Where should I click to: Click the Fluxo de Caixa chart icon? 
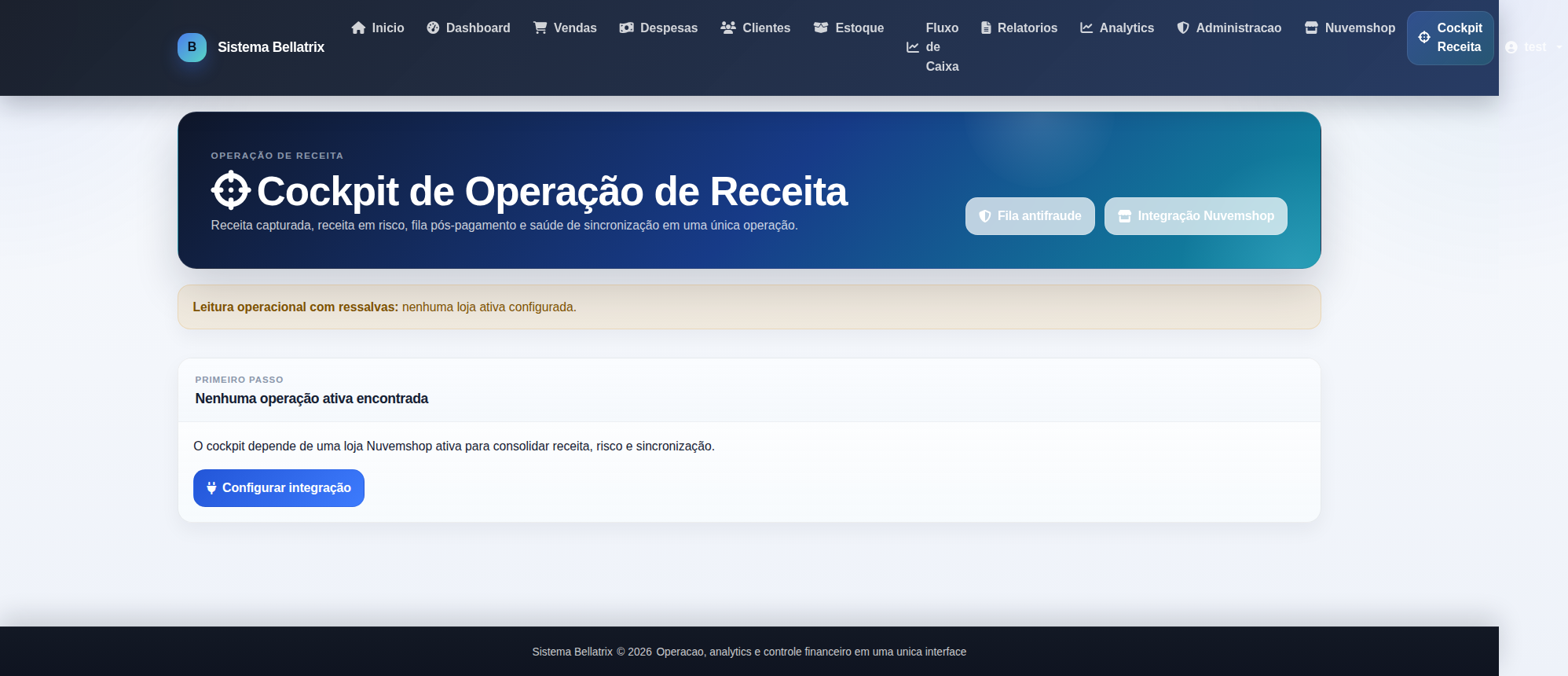tap(913, 47)
